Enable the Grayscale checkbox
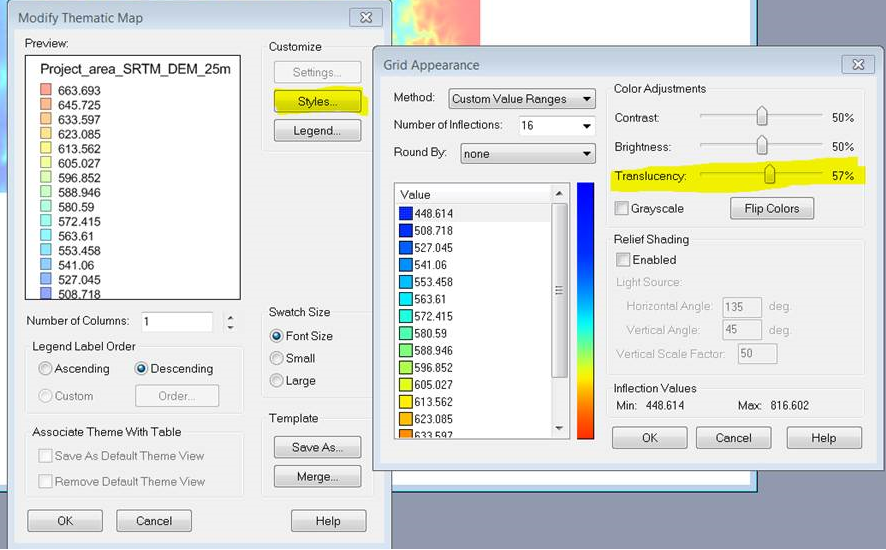 (622, 209)
